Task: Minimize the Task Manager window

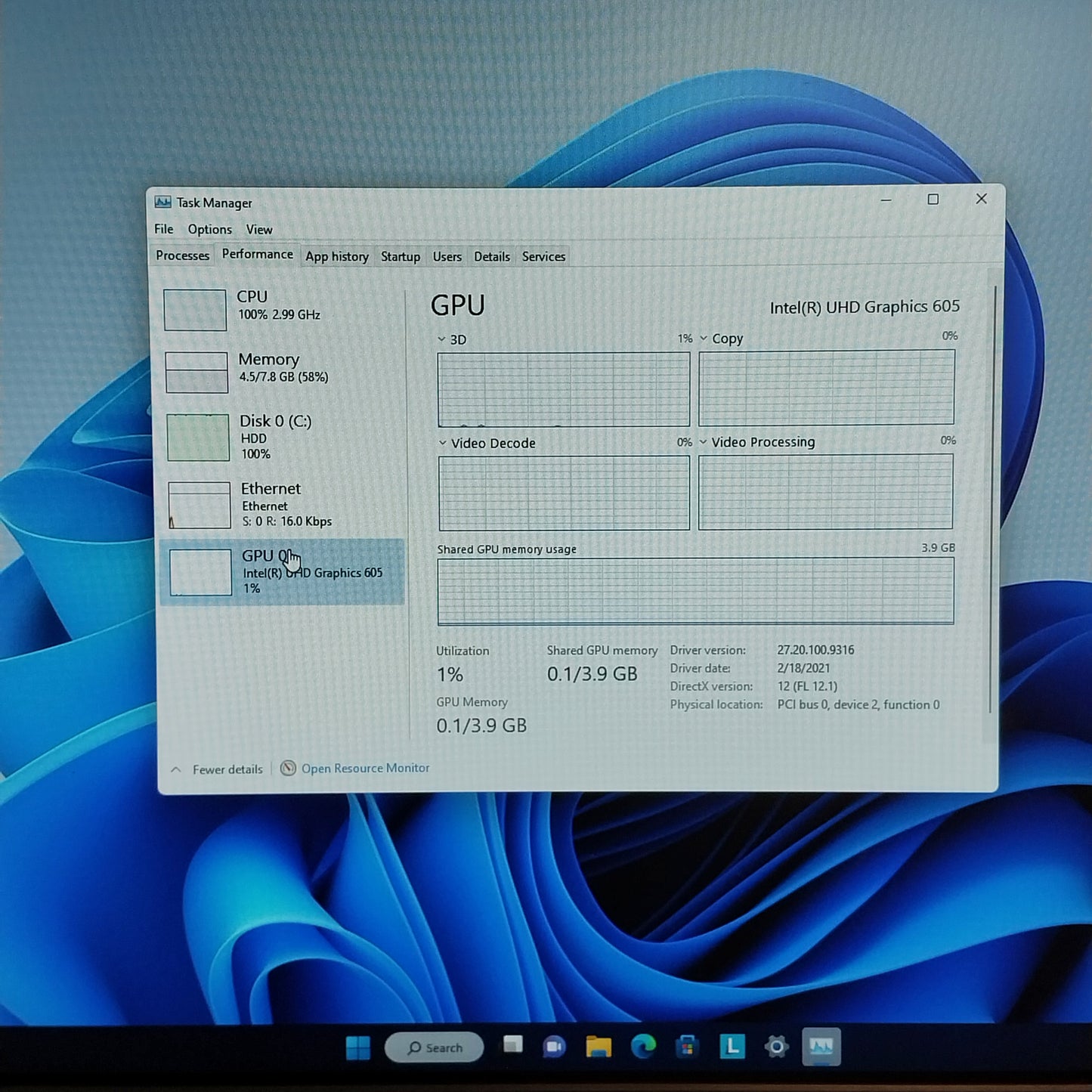Action: click(886, 200)
